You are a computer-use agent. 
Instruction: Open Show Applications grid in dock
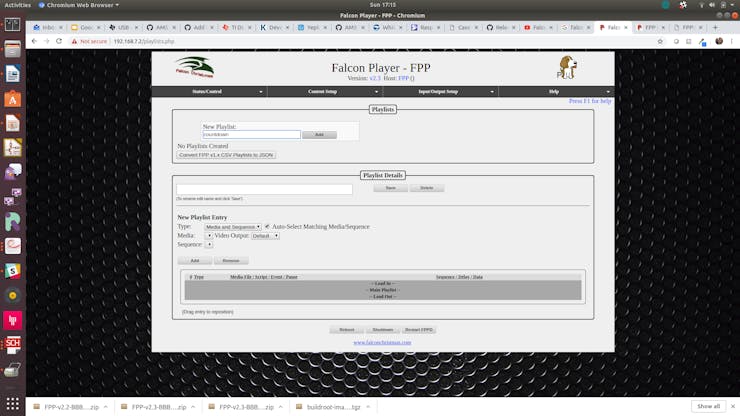point(13,404)
